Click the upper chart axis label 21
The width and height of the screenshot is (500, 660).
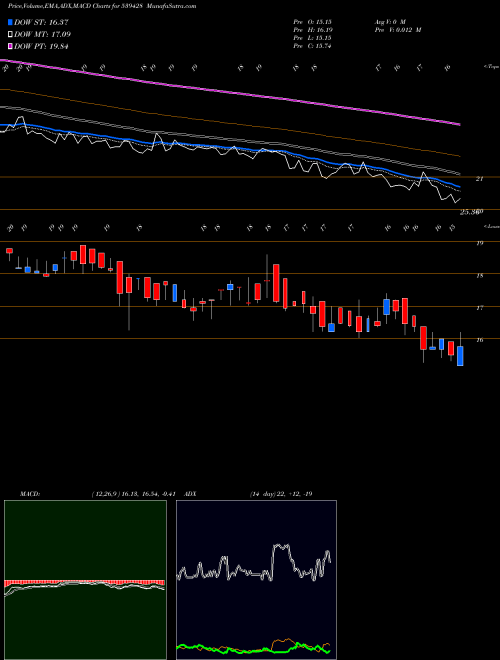[480, 179]
